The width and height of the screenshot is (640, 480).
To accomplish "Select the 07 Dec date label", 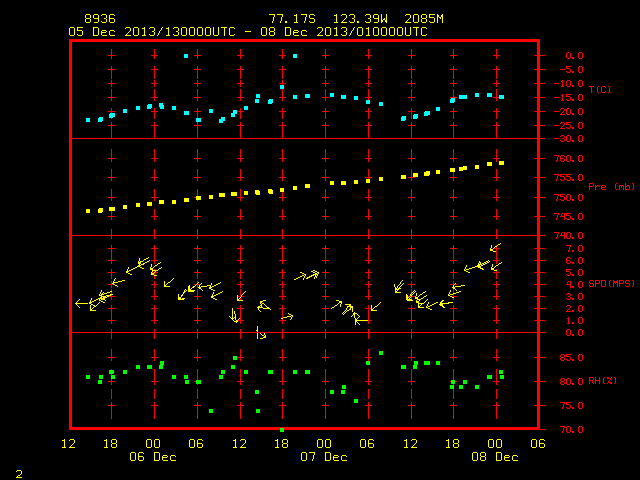I will pos(324,457).
